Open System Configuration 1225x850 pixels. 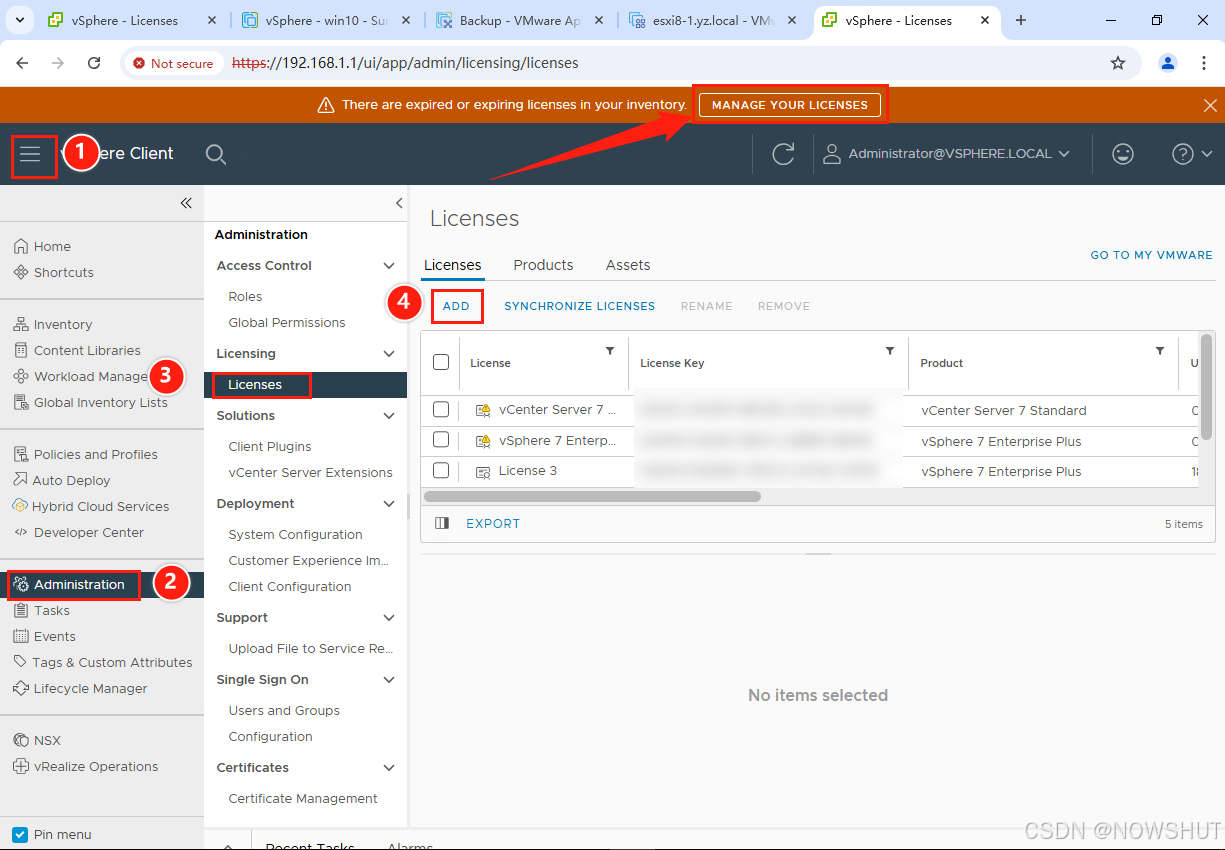coord(295,534)
